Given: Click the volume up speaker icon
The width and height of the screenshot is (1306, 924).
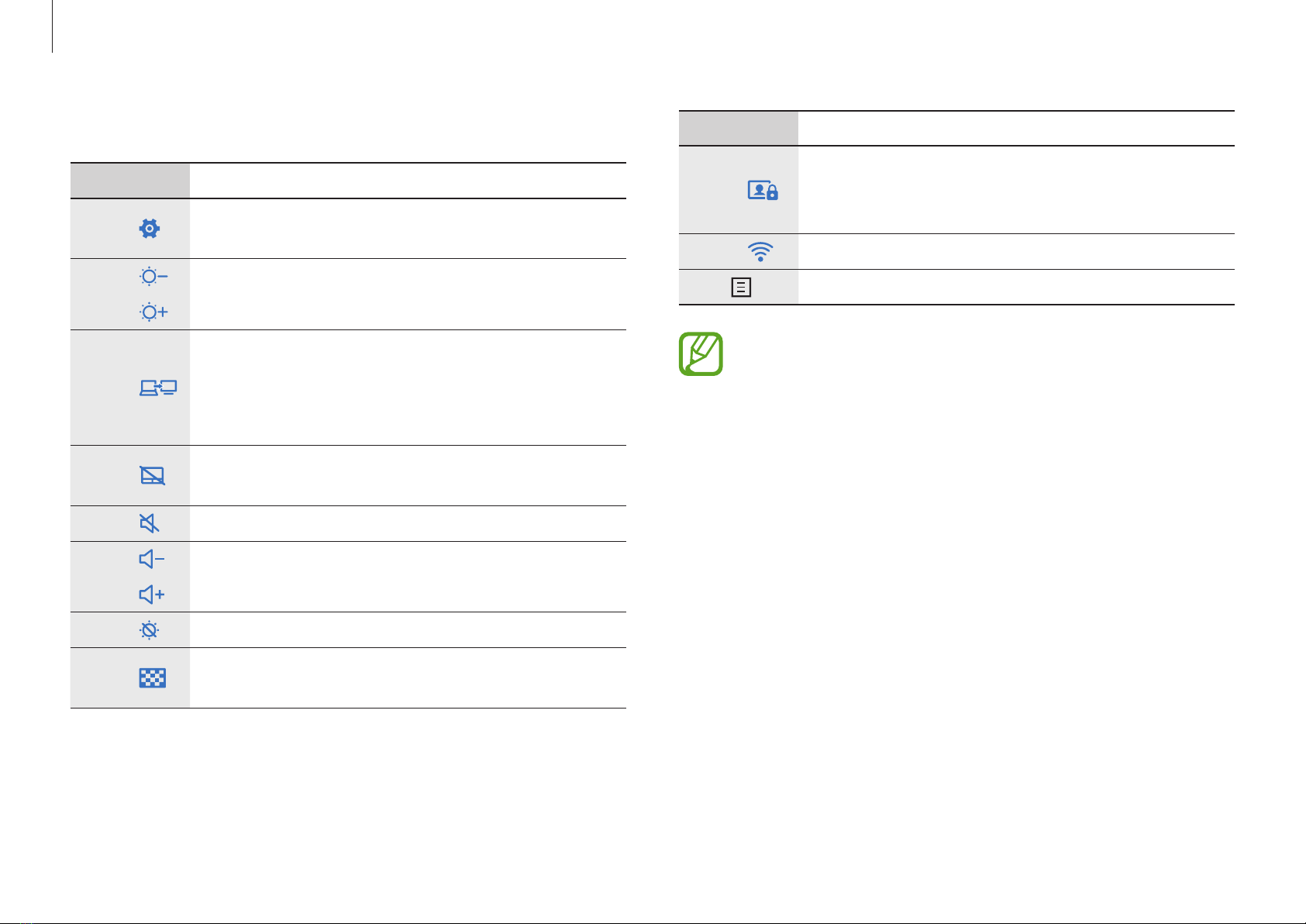Looking at the screenshot, I should (x=152, y=595).
